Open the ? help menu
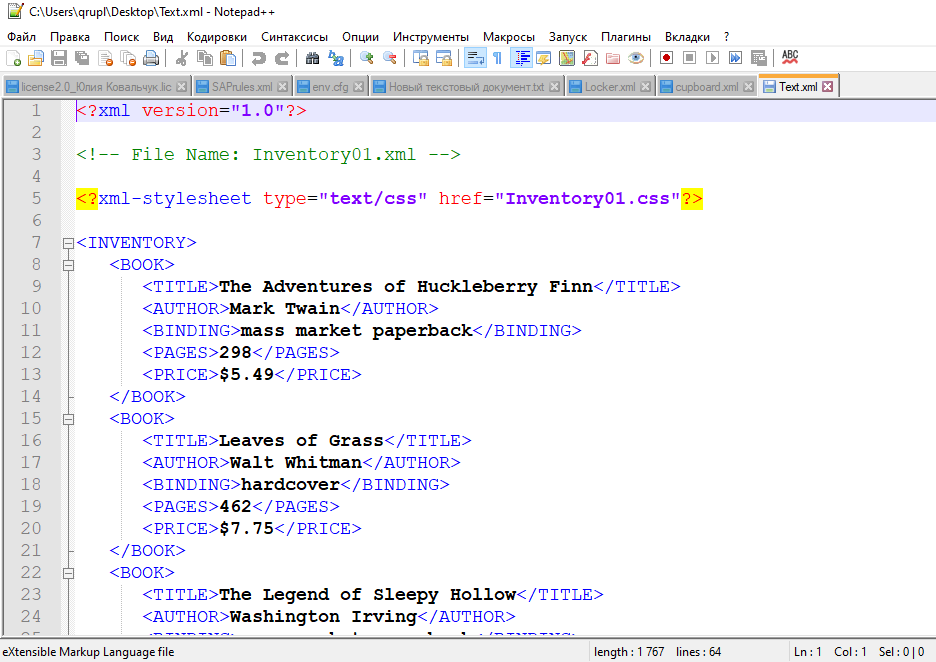This screenshot has width=936, height=662. [726, 37]
